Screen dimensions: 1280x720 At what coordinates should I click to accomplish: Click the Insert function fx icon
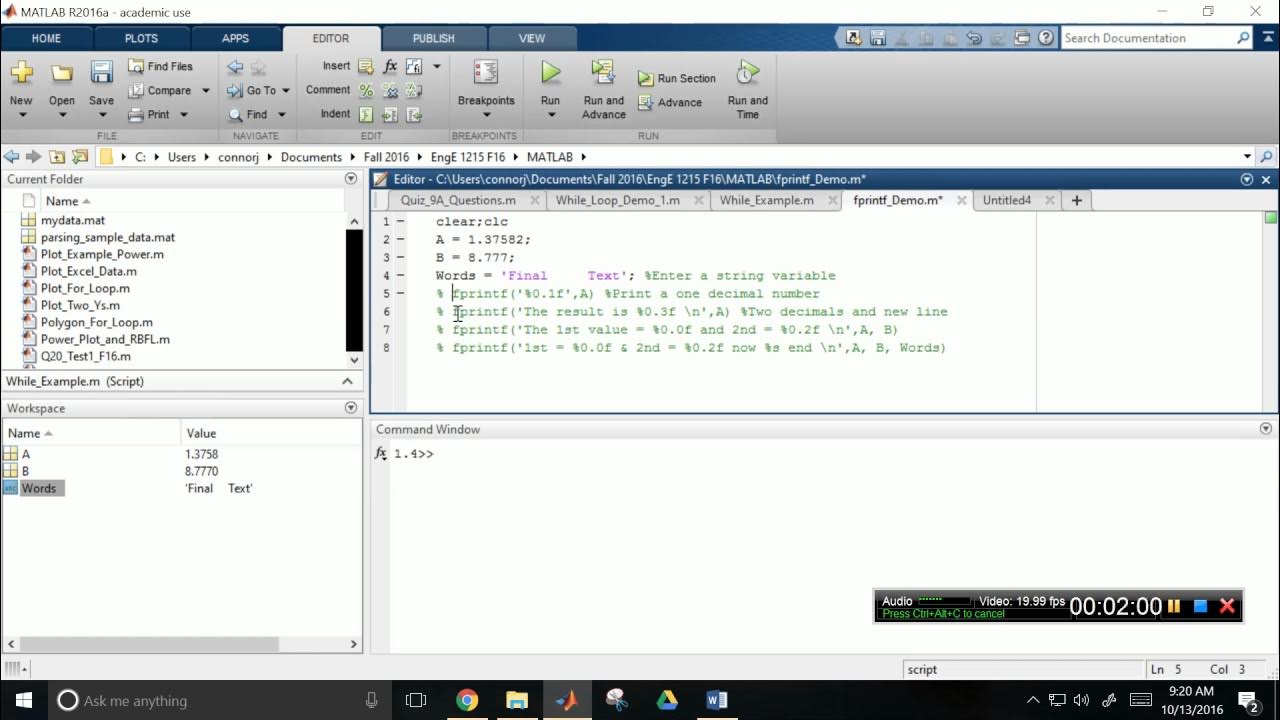[x=390, y=66]
